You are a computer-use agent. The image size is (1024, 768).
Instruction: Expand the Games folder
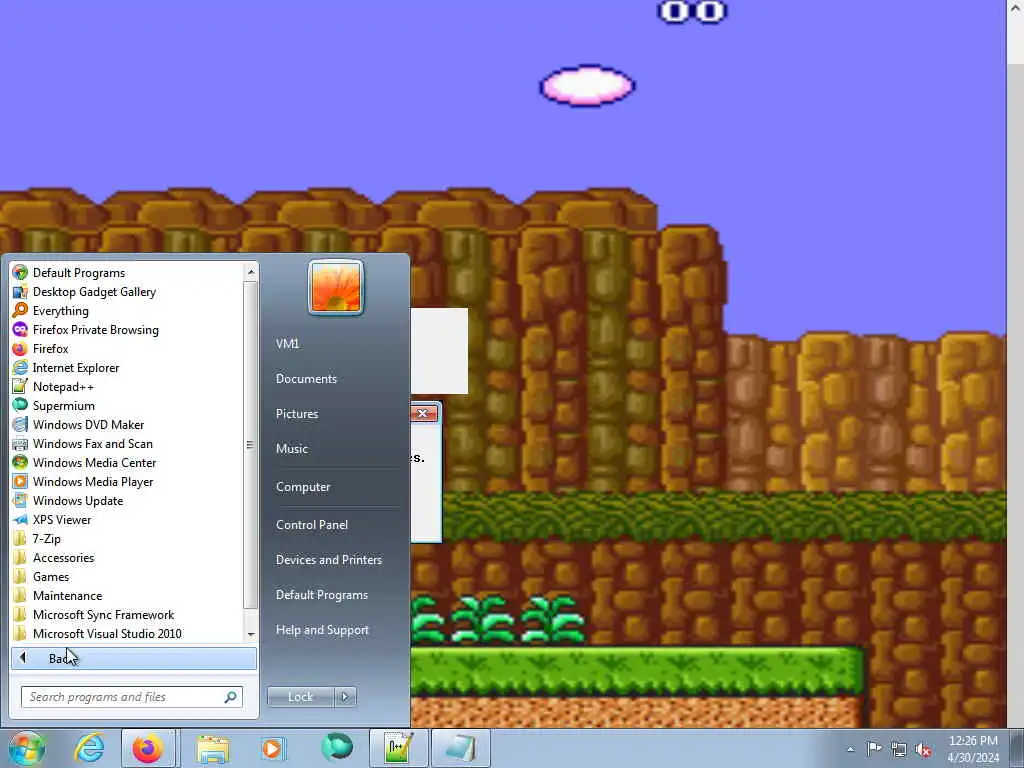[51, 577]
